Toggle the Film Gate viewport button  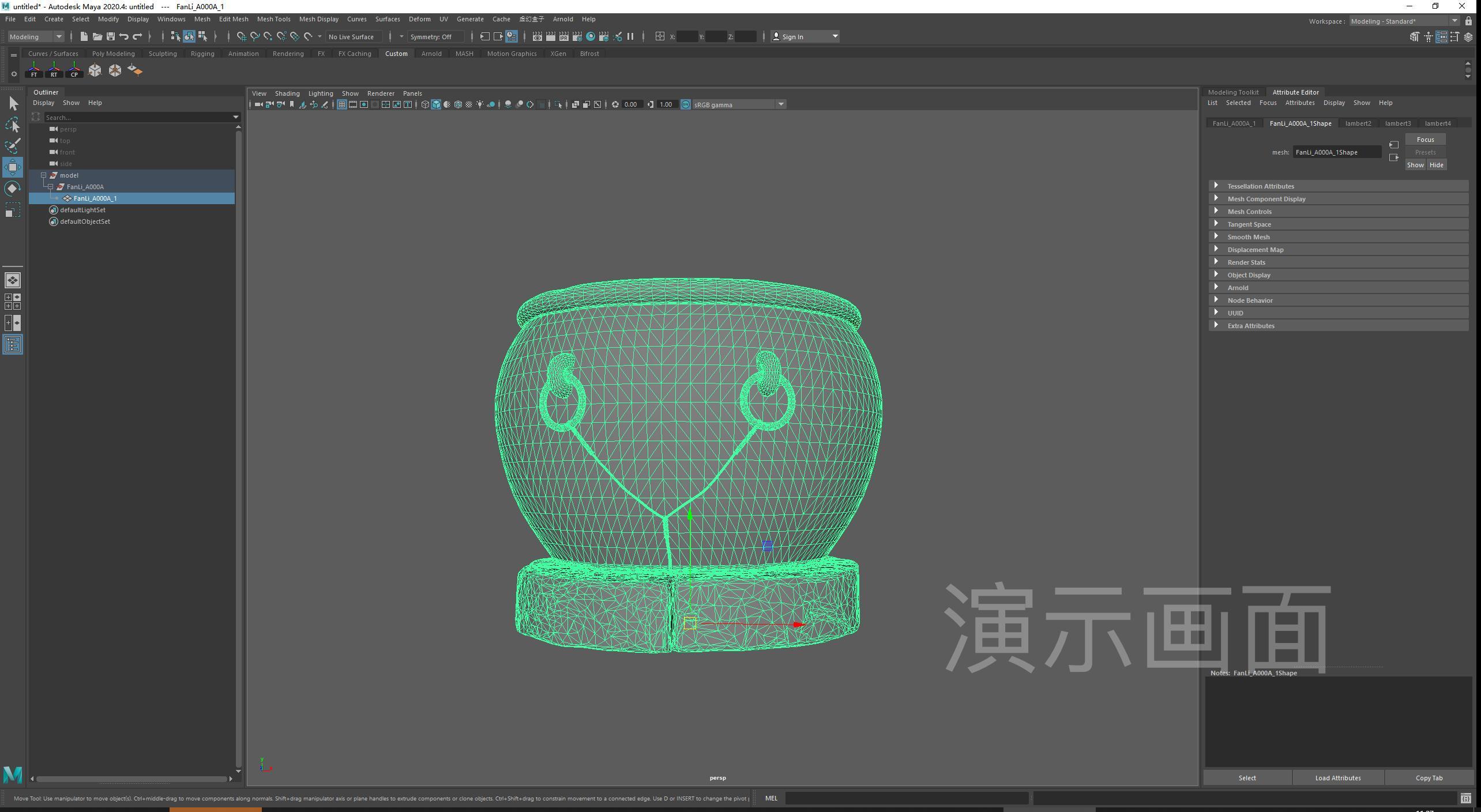coord(353,104)
